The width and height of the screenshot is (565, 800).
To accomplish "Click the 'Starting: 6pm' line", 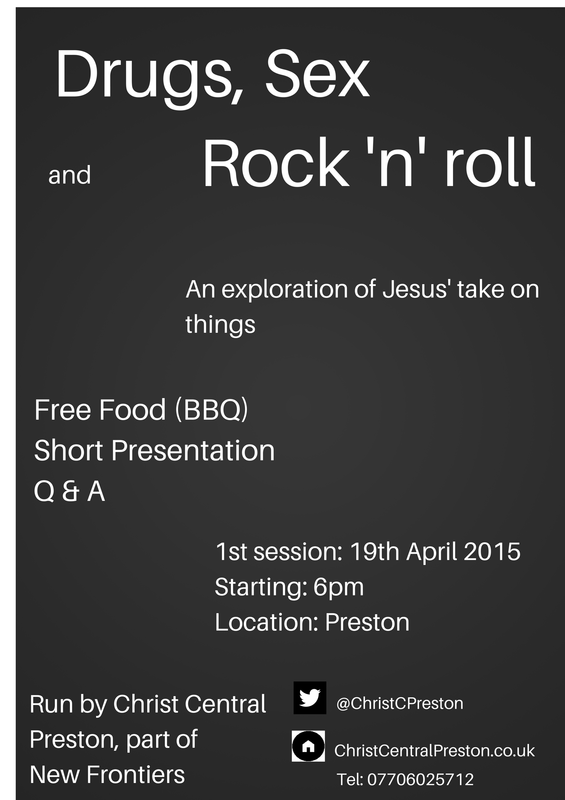I will [289, 587].
